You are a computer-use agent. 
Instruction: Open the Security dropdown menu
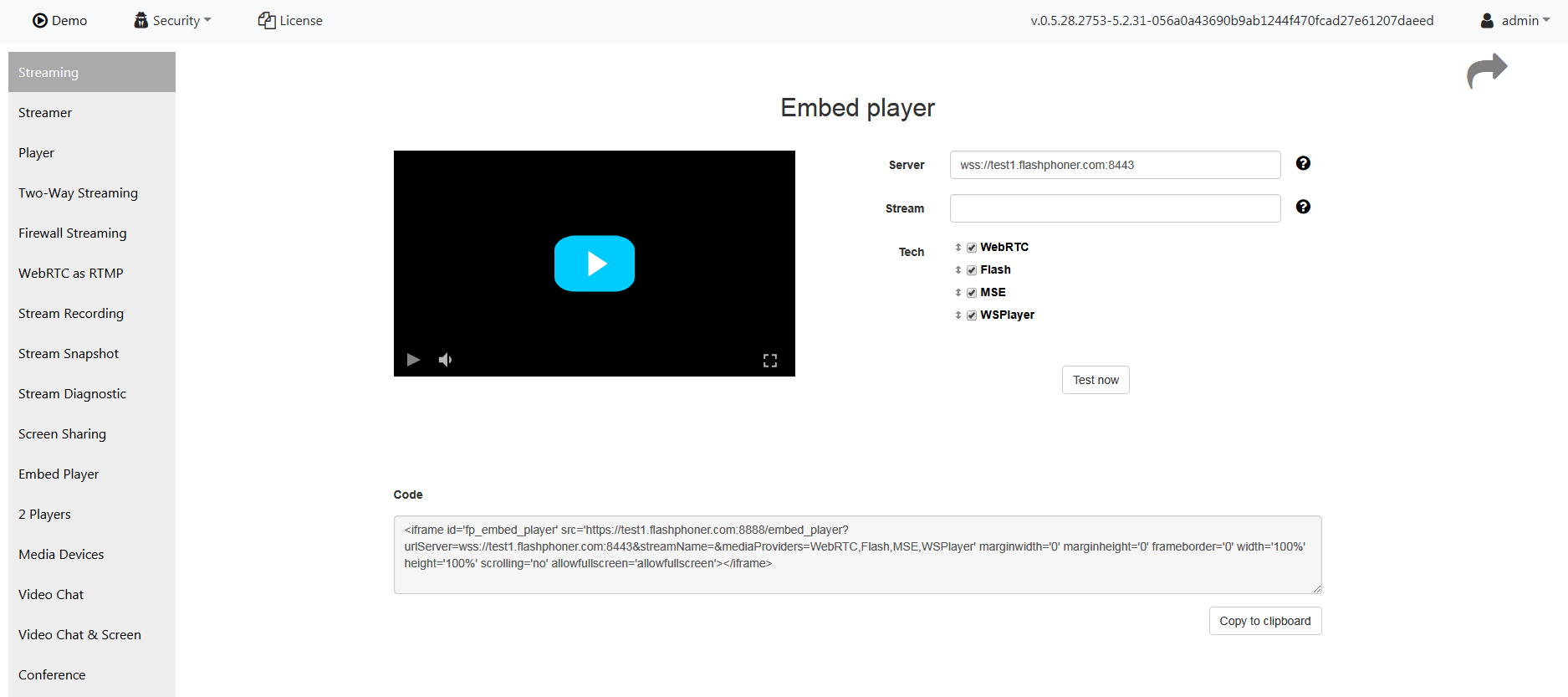pos(173,21)
